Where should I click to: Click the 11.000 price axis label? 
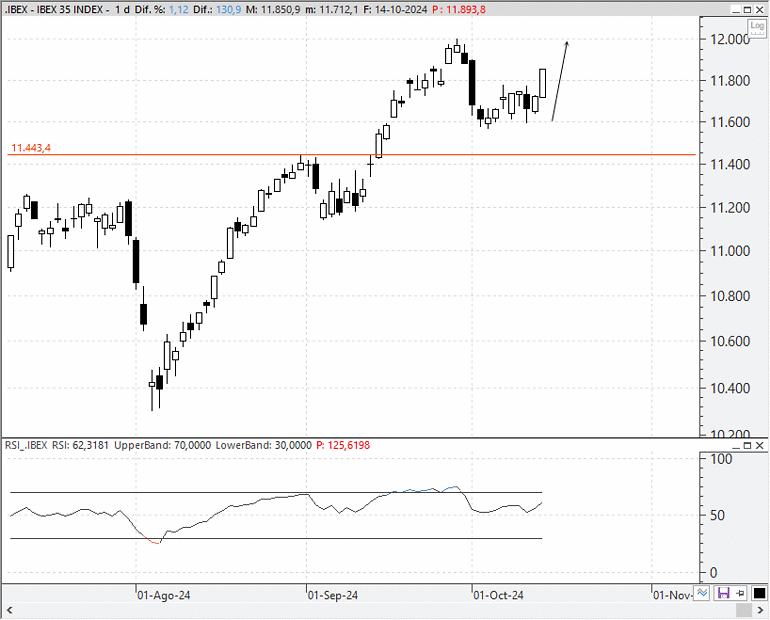pos(730,251)
